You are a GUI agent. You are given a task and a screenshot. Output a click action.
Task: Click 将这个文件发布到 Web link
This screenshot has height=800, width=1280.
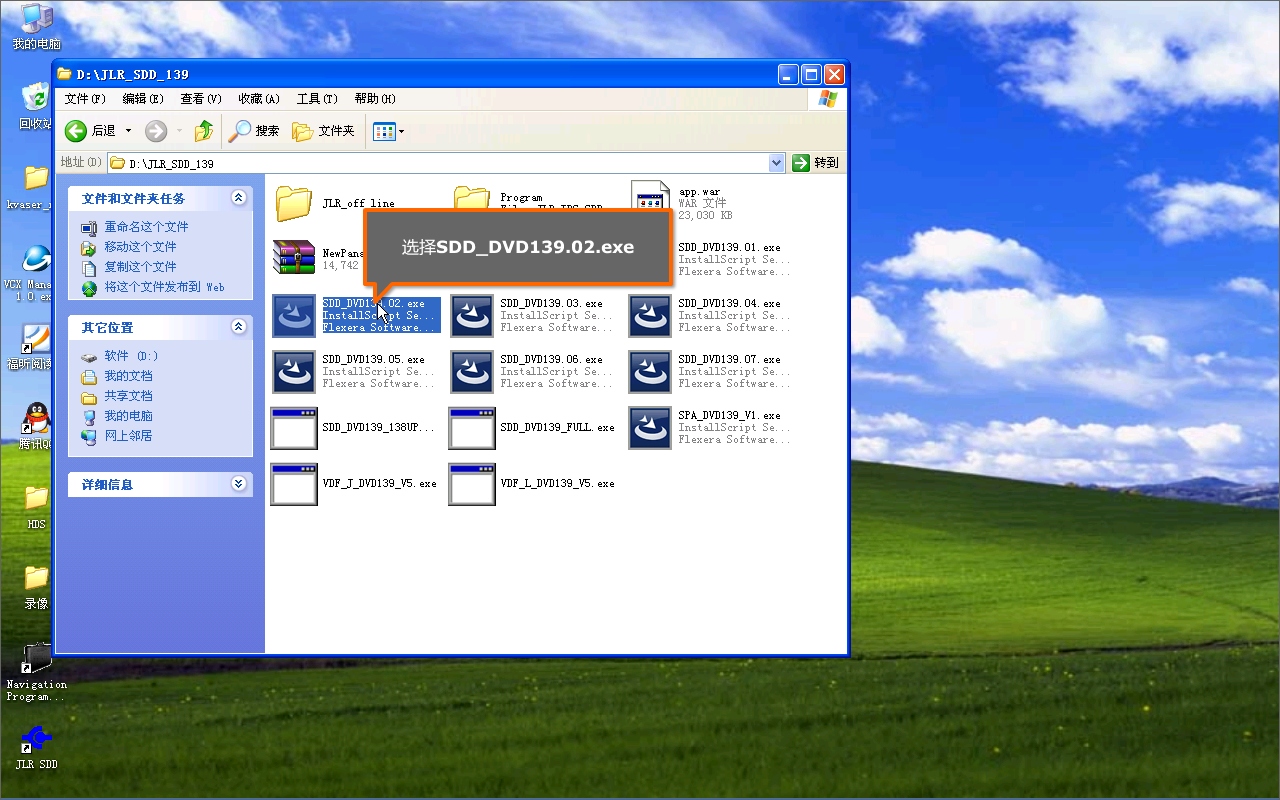tap(164, 287)
